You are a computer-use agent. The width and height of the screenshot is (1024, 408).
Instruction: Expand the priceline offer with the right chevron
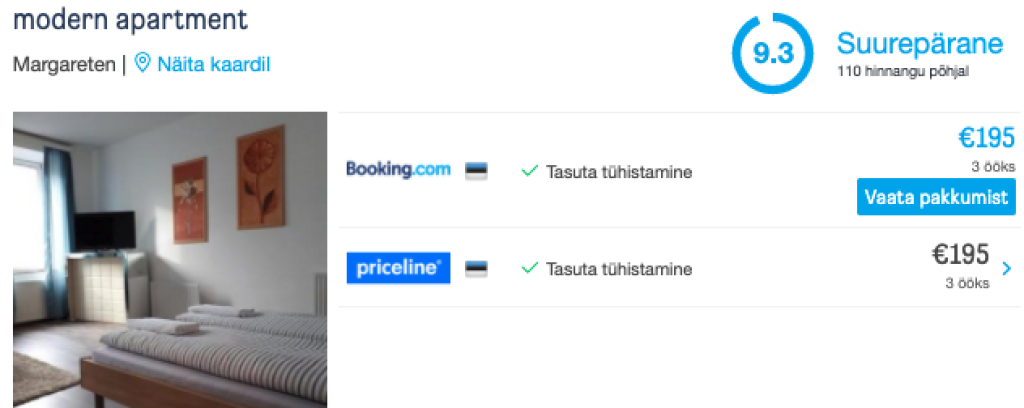[1006, 268]
